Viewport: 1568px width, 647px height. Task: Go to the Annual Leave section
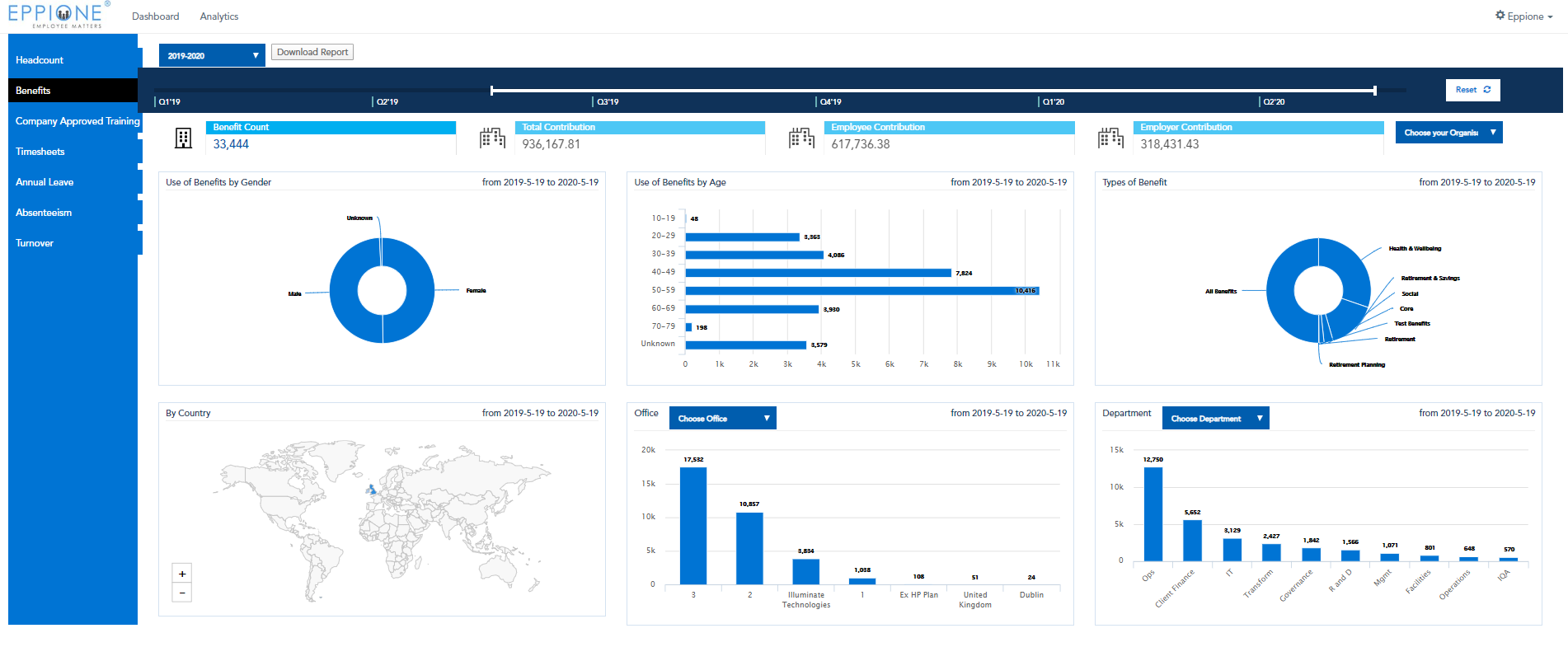[45, 182]
